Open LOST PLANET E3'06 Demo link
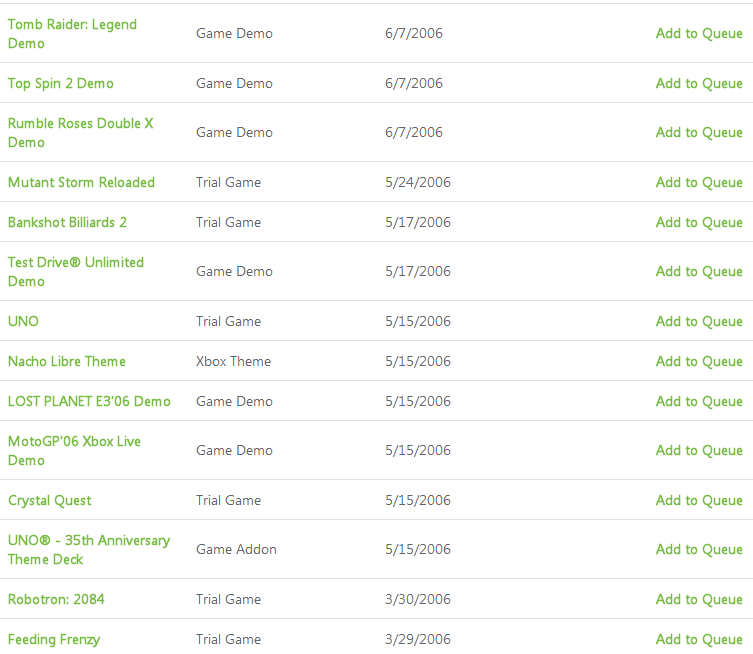 [x=89, y=401]
